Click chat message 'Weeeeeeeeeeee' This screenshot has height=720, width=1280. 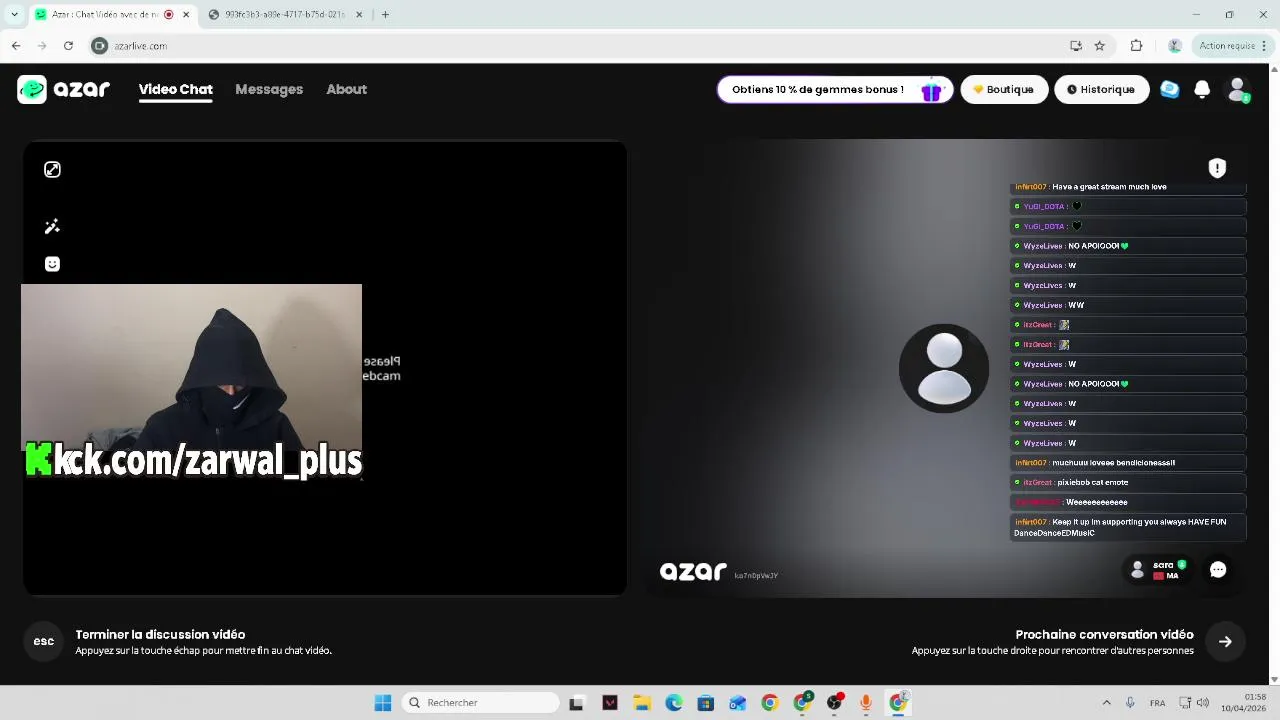(1096, 502)
